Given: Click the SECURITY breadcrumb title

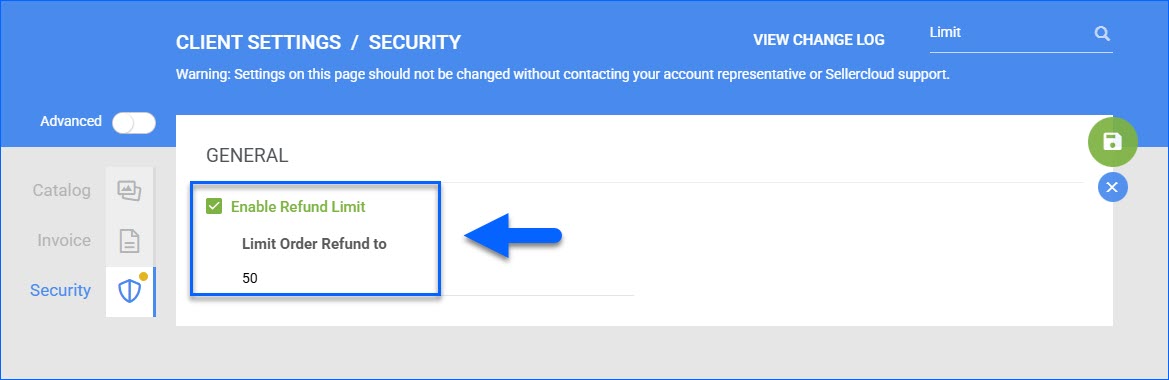Looking at the screenshot, I should 415,42.
